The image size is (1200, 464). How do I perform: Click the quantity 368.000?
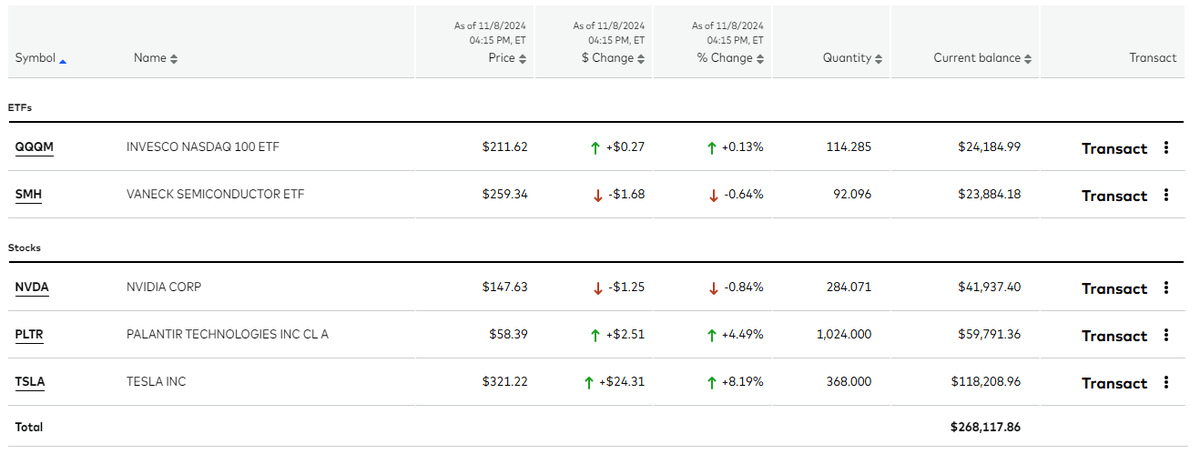point(849,382)
